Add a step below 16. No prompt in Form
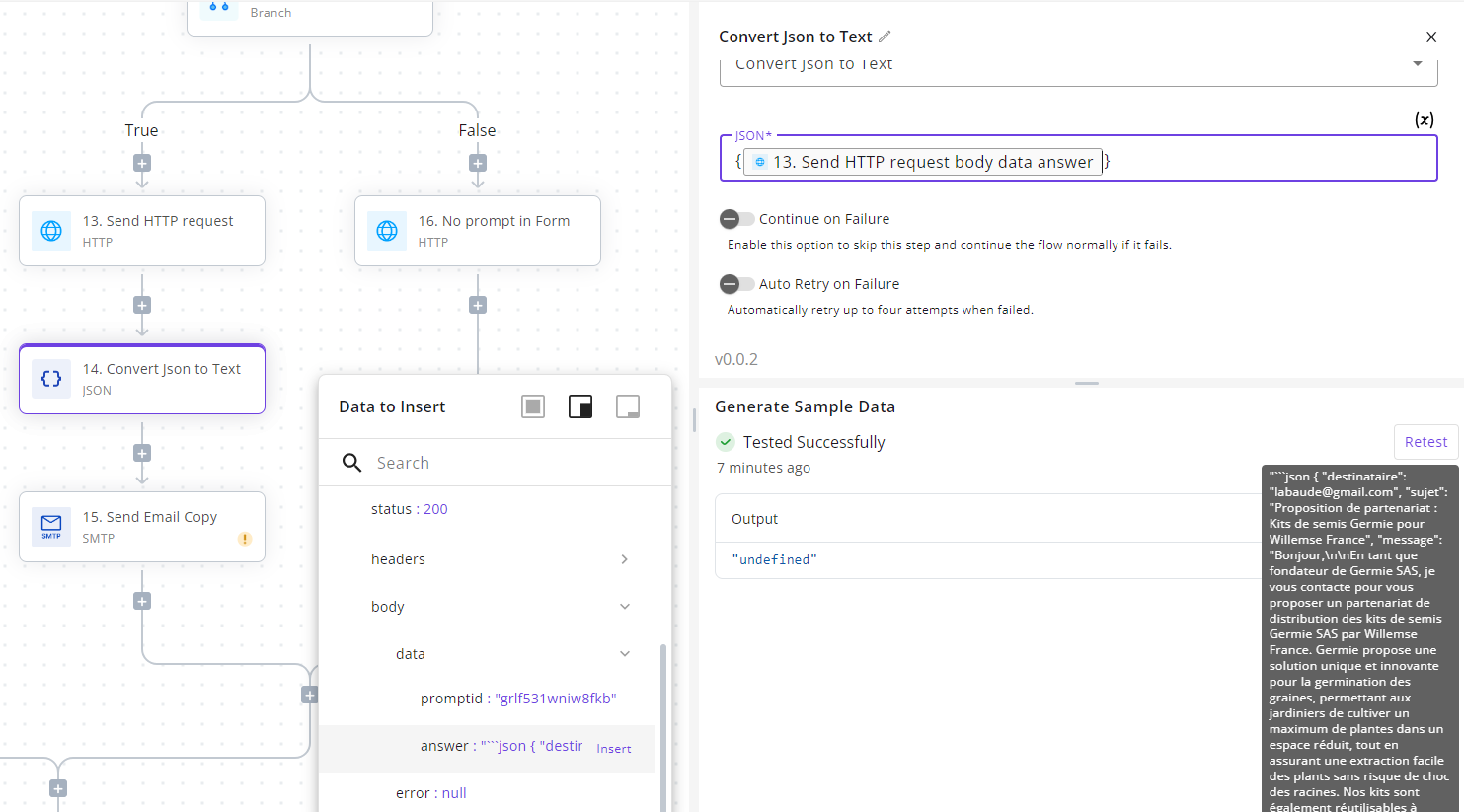Screen dimensions: 1464x812 (x=478, y=305)
